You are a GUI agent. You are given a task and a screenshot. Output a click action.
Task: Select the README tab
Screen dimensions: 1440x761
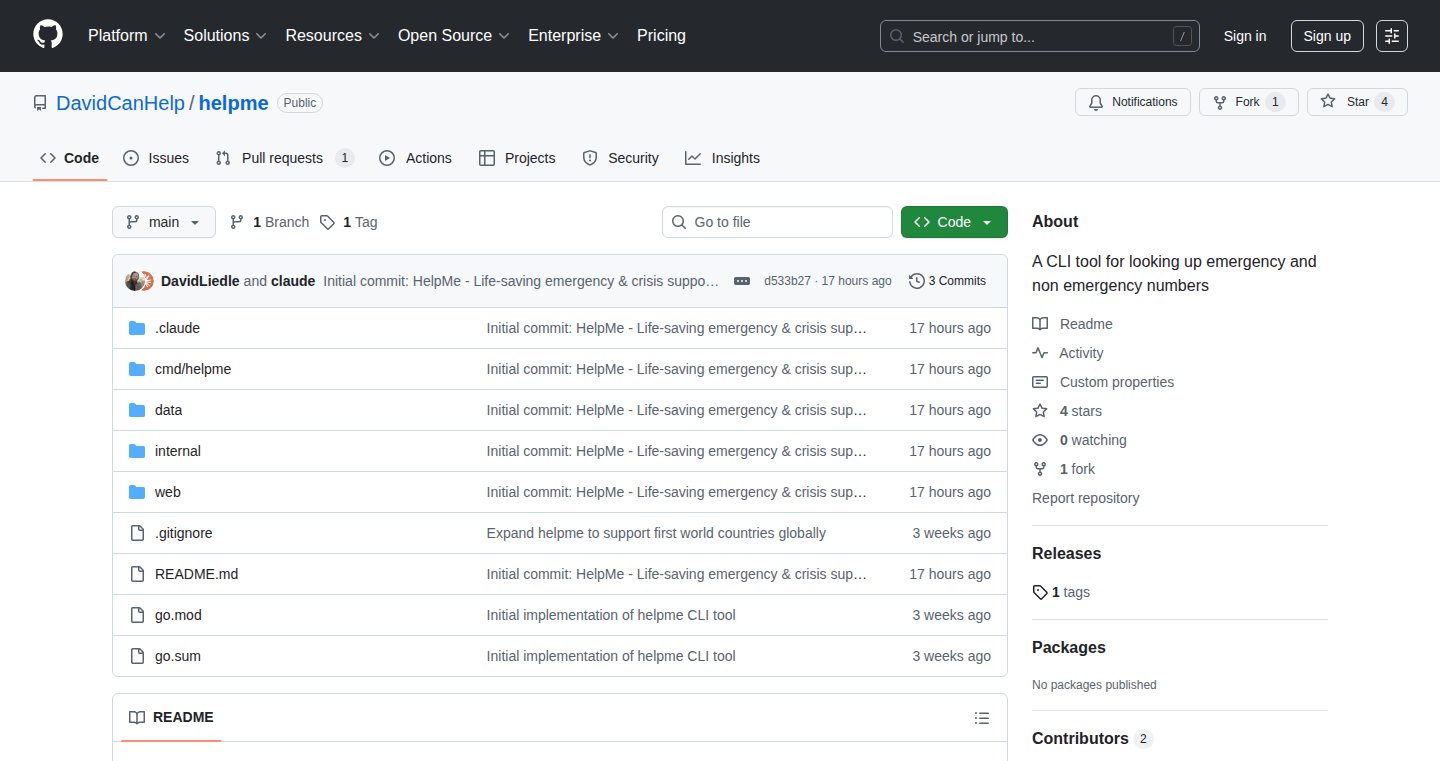(171, 718)
